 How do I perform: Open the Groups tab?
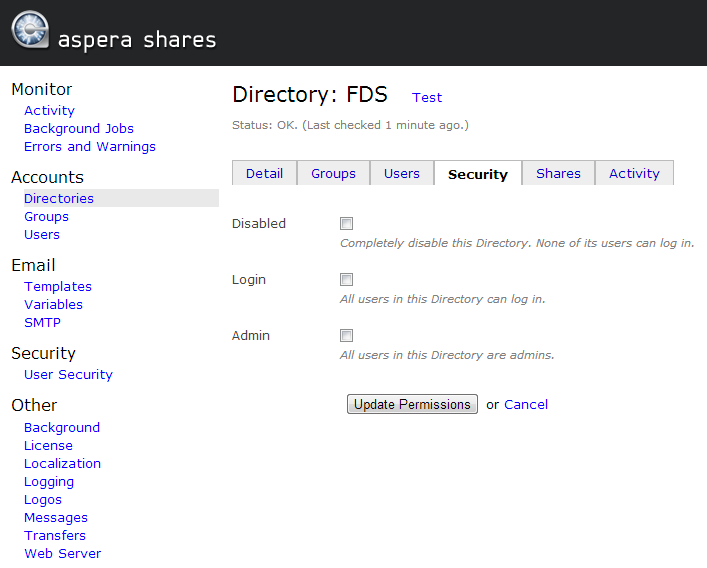(333, 174)
